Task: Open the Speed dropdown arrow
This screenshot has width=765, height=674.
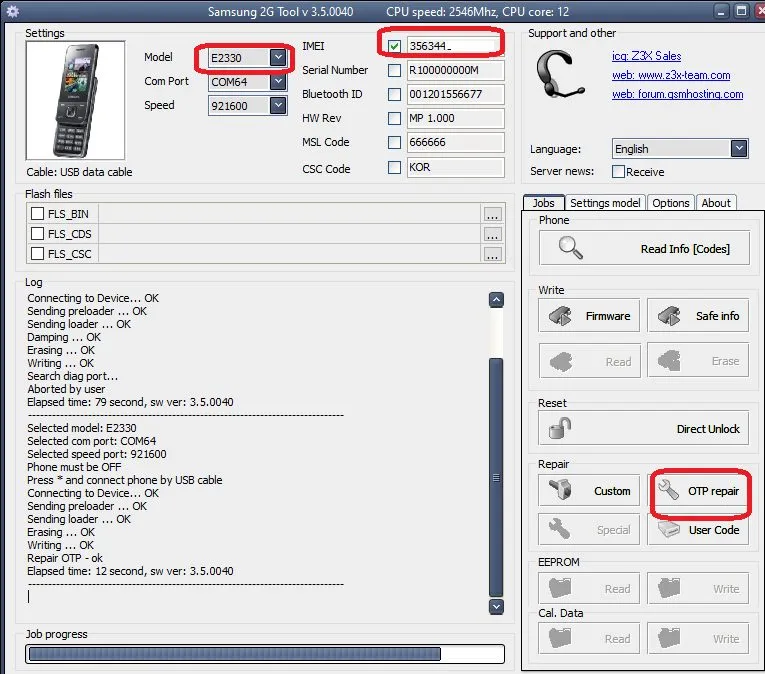Action: coord(278,105)
